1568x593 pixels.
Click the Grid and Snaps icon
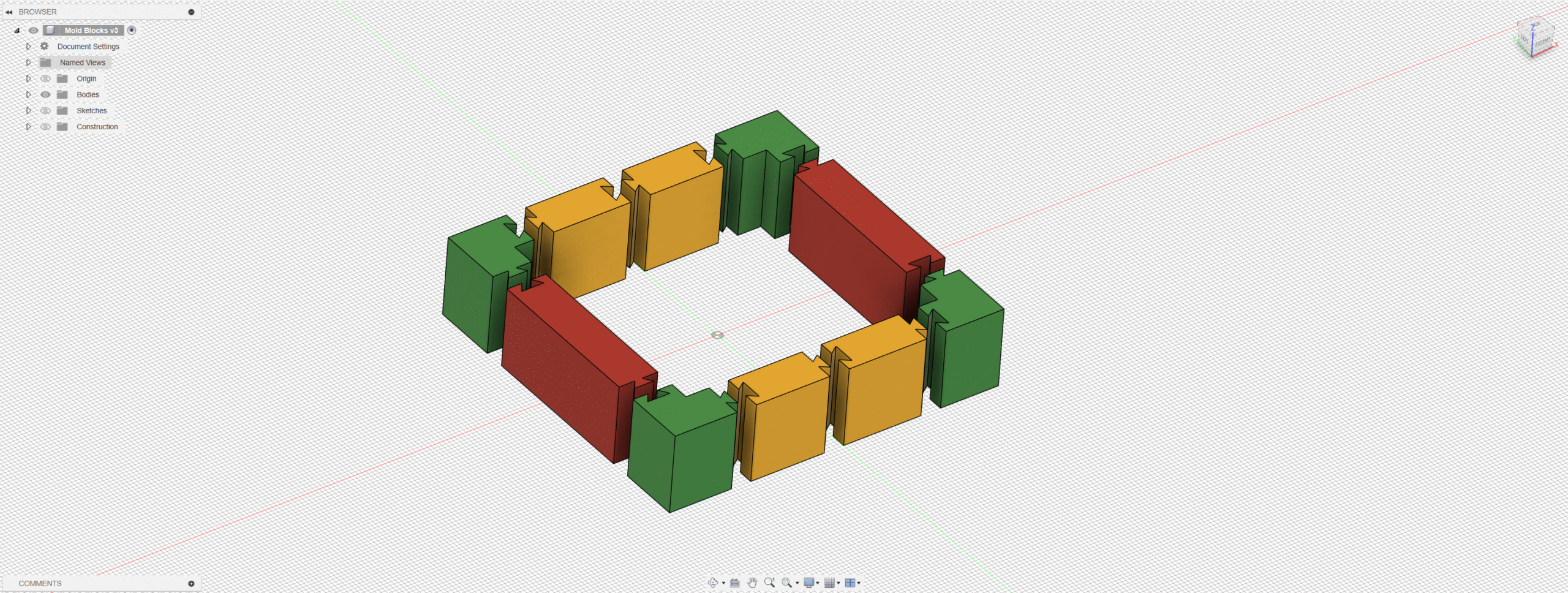(x=829, y=583)
